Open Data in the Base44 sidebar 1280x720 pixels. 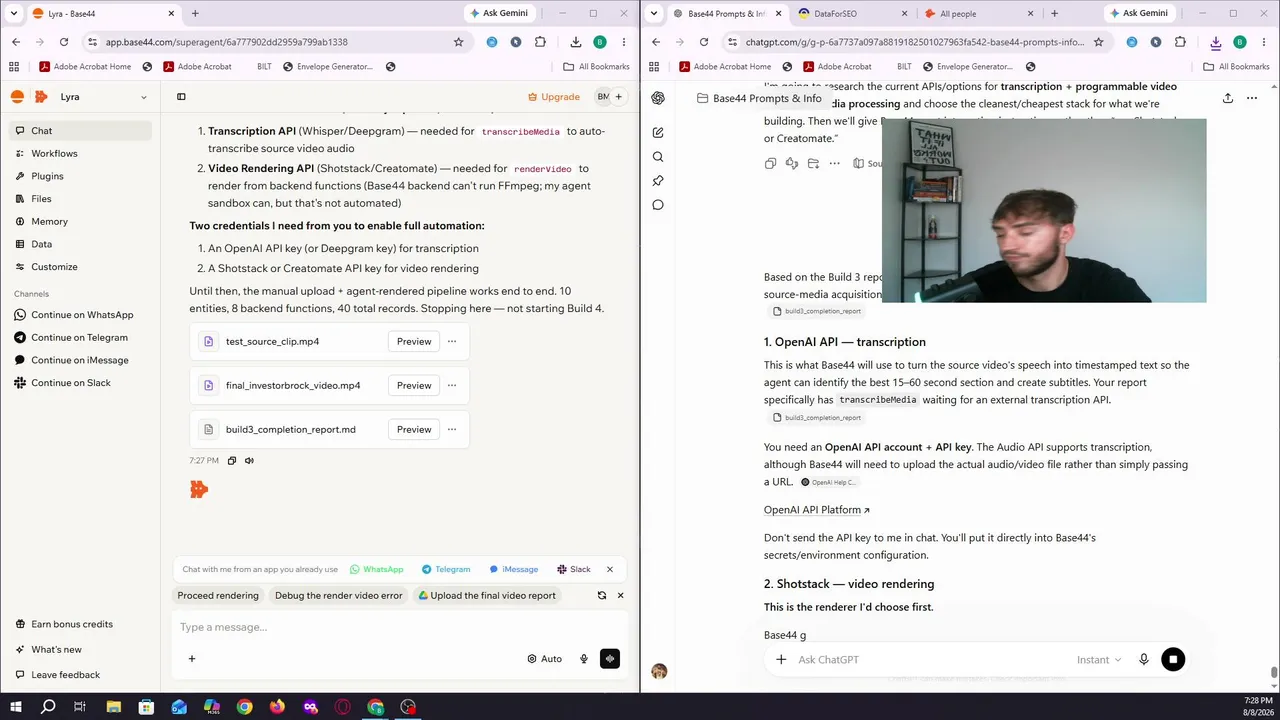[80, 244]
